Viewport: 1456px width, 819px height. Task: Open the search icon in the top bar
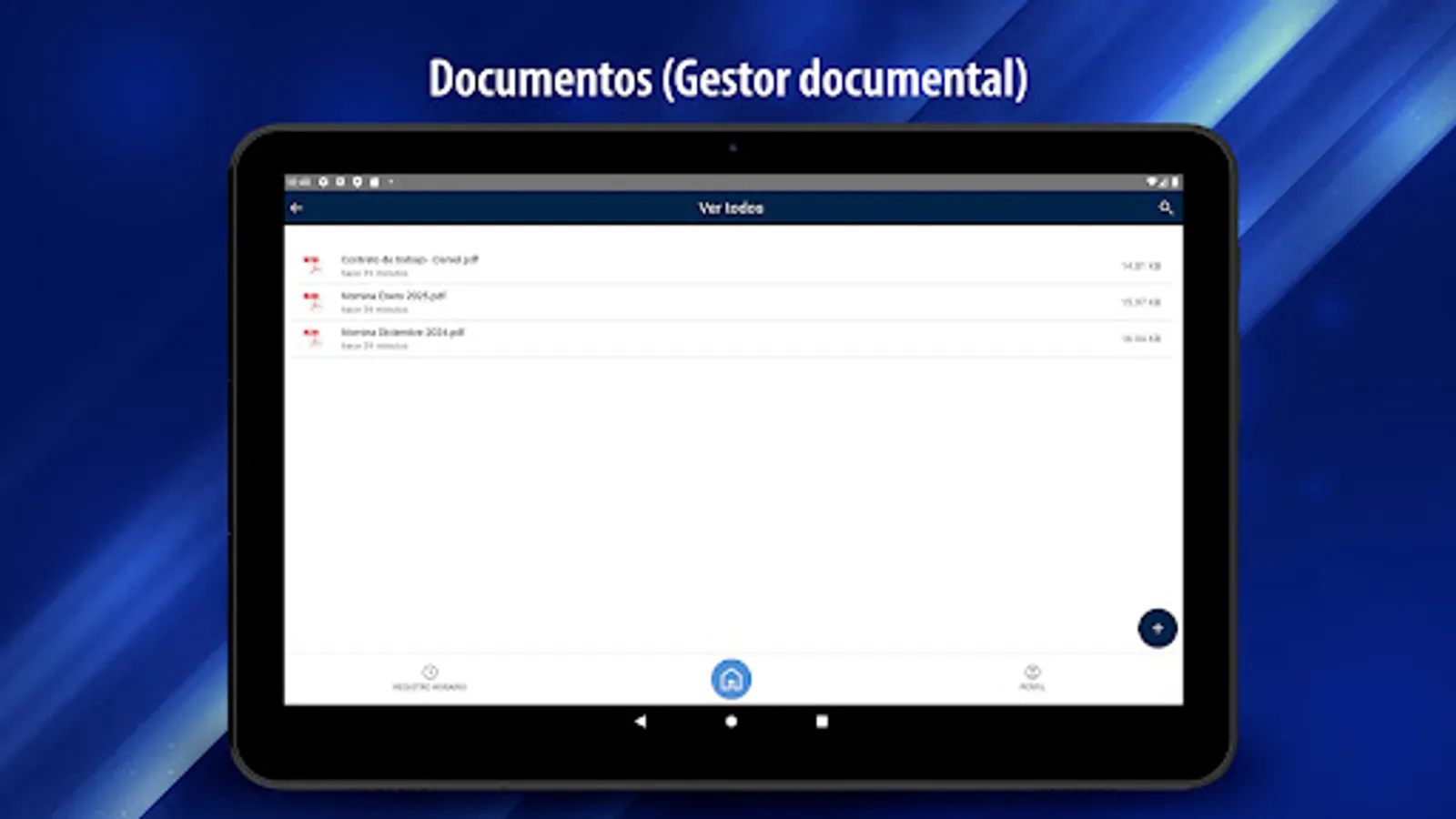1166,208
